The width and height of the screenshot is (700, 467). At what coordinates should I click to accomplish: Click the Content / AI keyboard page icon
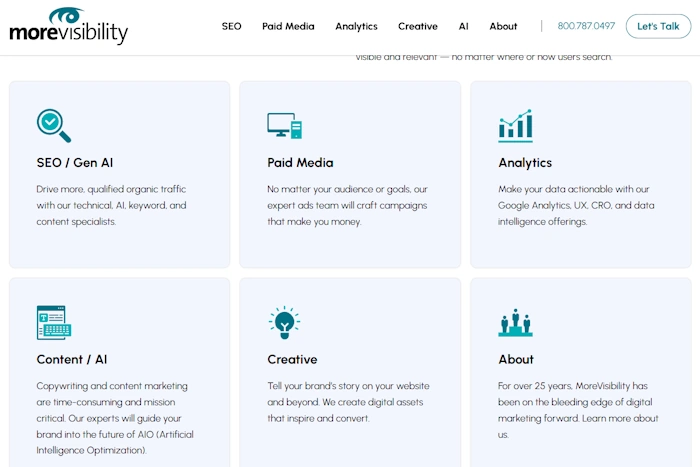click(x=54, y=322)
